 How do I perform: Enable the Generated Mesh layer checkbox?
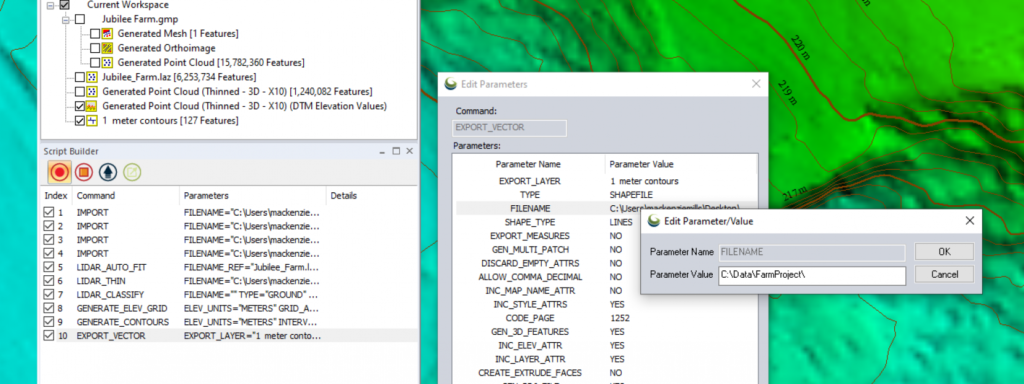pyautogui.click(x=95, y=33)
